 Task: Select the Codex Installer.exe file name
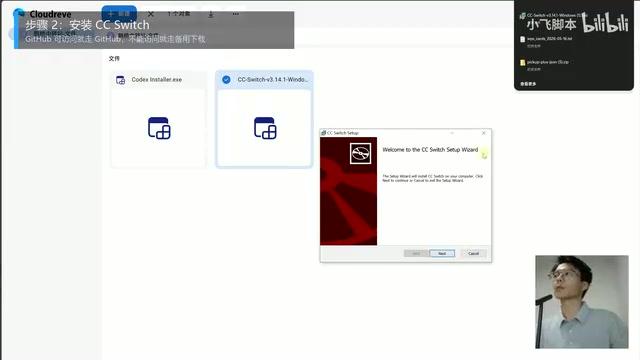click(x=157, y=80)
